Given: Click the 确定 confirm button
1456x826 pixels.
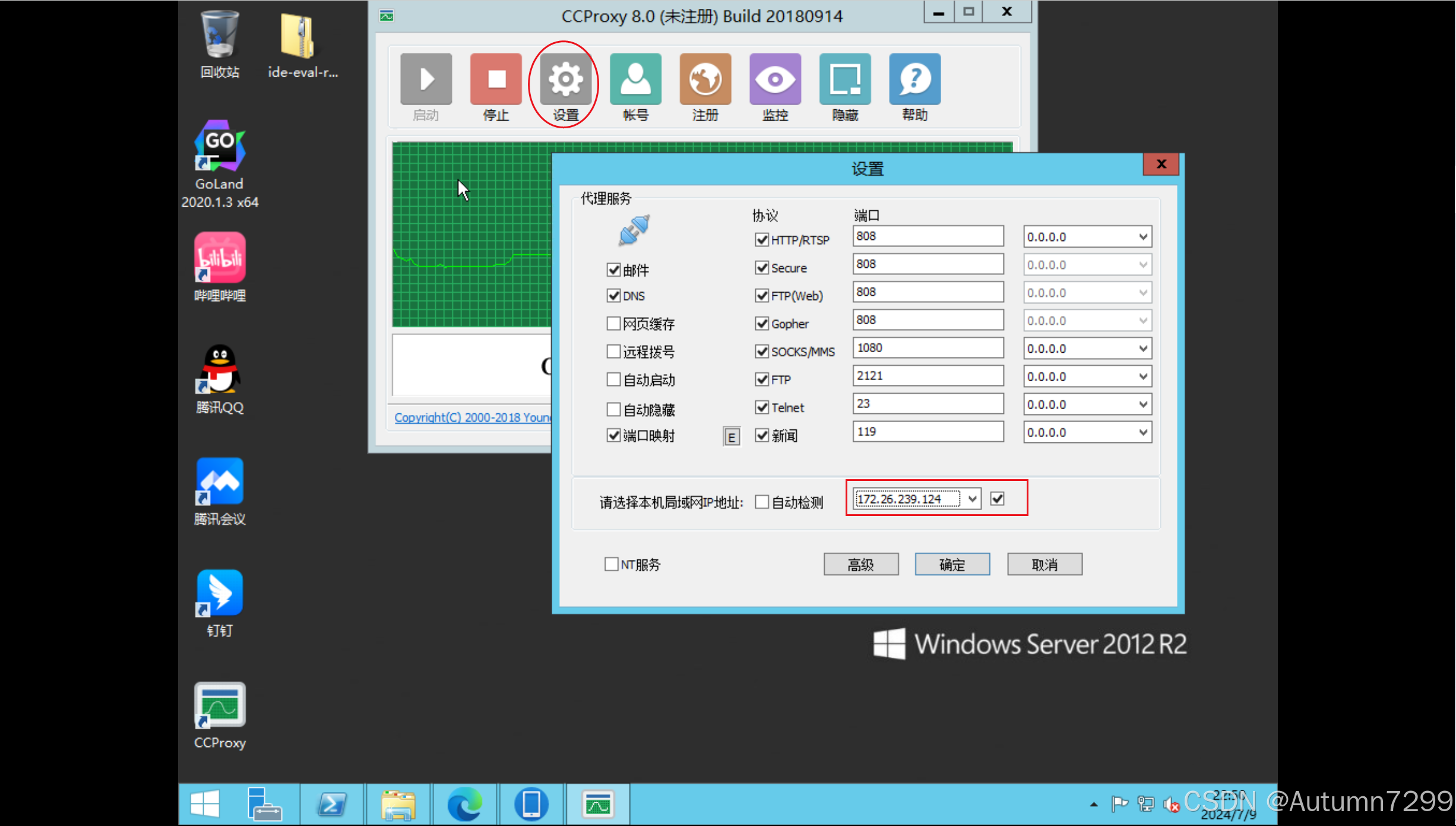Looking at the screenshot, I should point(952,564).
